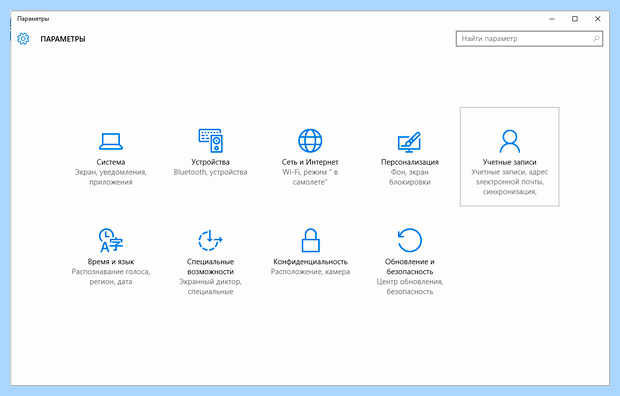Screen dimensions: 620x396
Task: Open the Специальные возможности icon
Action: coord(210,240)
